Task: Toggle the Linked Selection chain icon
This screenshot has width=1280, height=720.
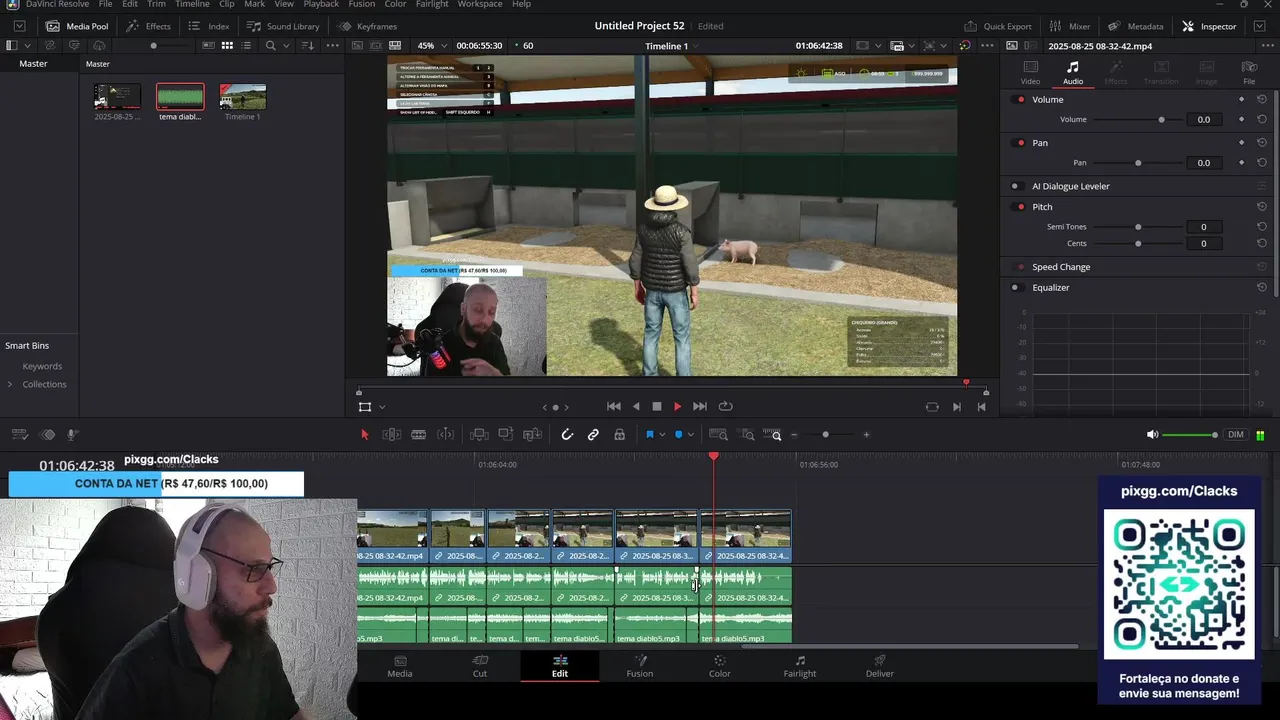Action: pos(593,435)
